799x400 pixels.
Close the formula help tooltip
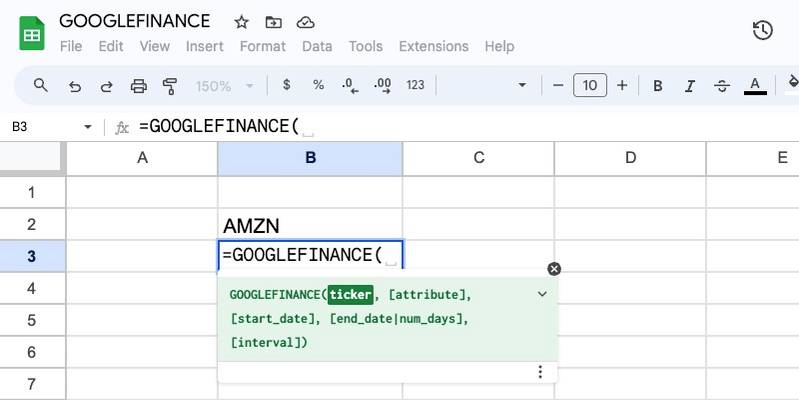coord(554,269)
